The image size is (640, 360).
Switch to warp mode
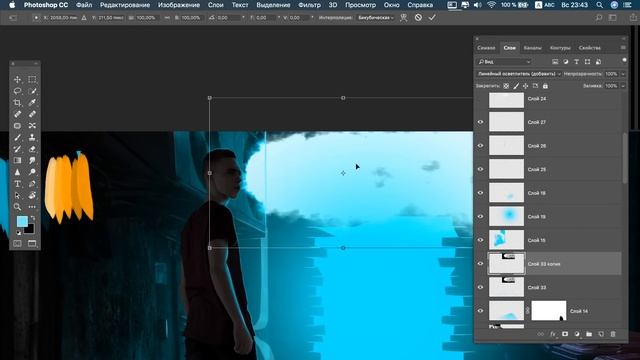[x=404, y=18]
